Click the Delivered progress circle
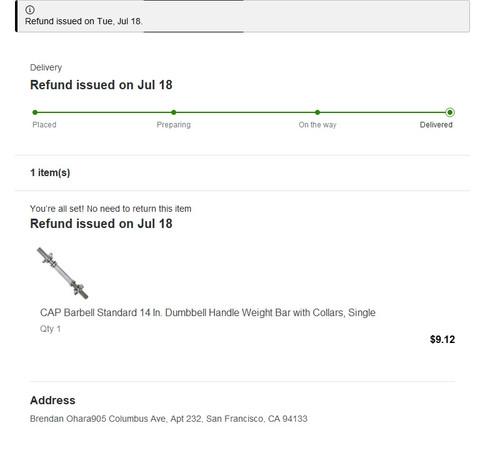The width and height of the screenshot is (500, 466). point(450,112)
